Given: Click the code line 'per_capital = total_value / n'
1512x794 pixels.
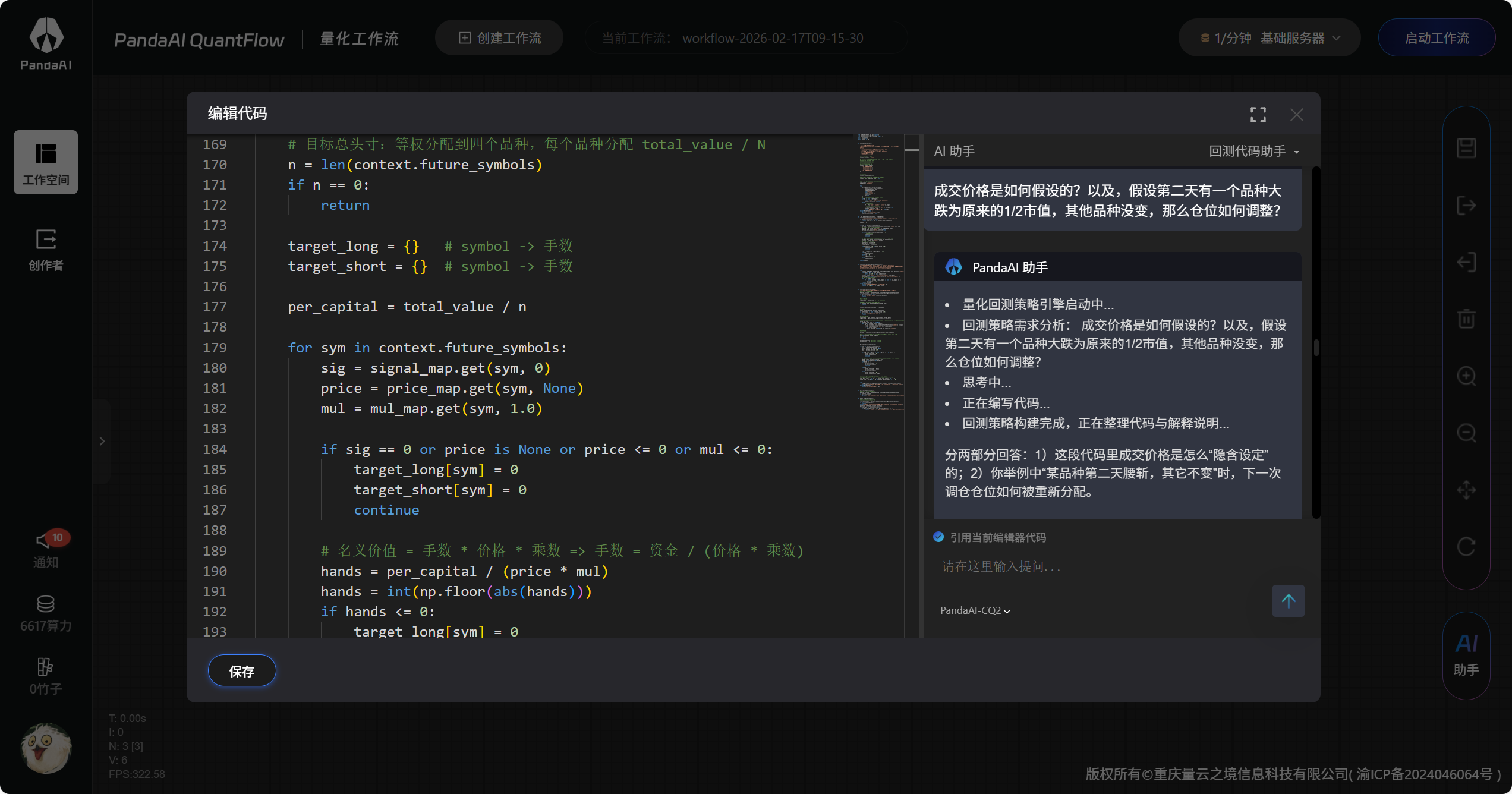Looking at the screenshot, I should pyautogui.click(x=407, y=307).
